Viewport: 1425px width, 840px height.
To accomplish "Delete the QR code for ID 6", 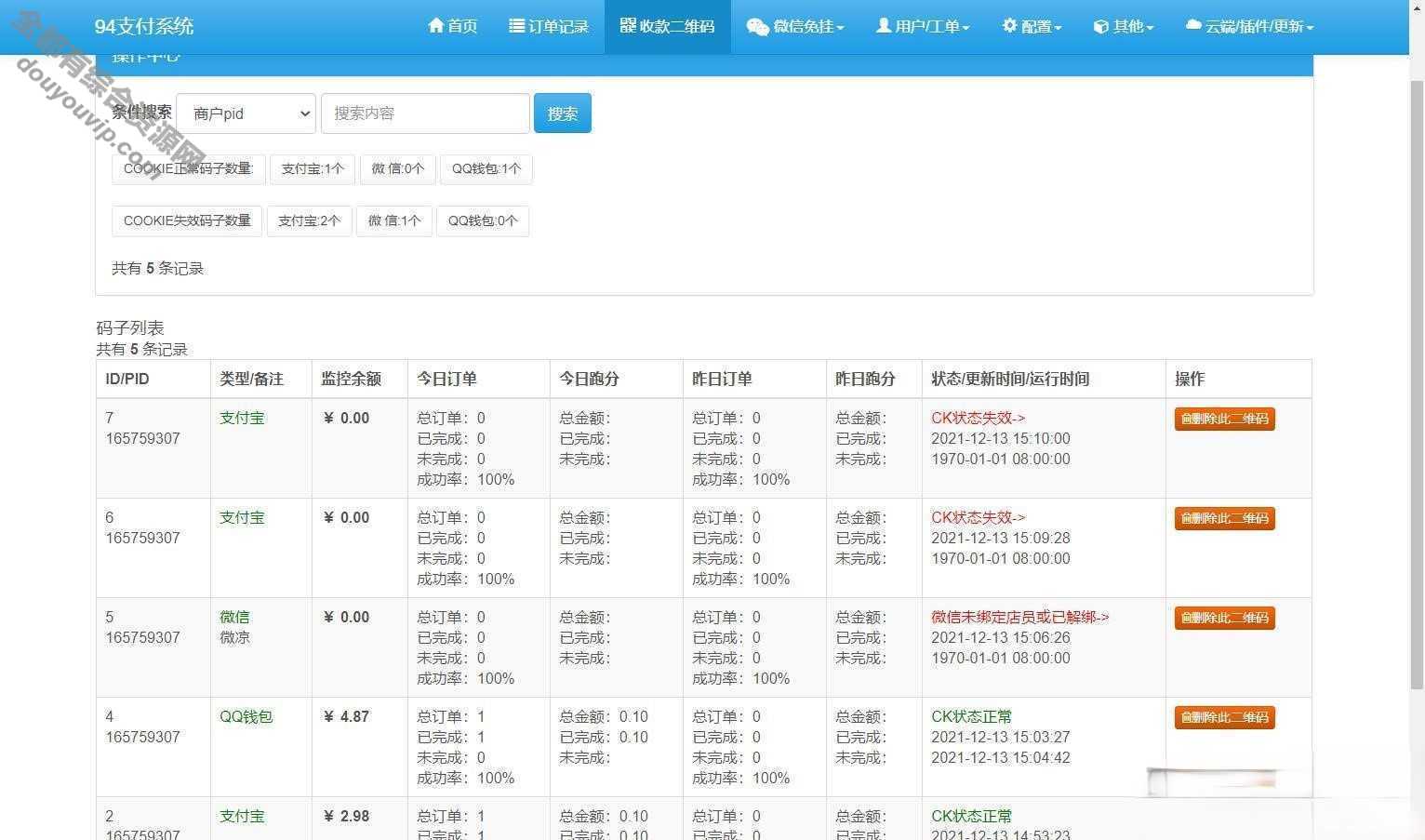I will [1224, 518].
